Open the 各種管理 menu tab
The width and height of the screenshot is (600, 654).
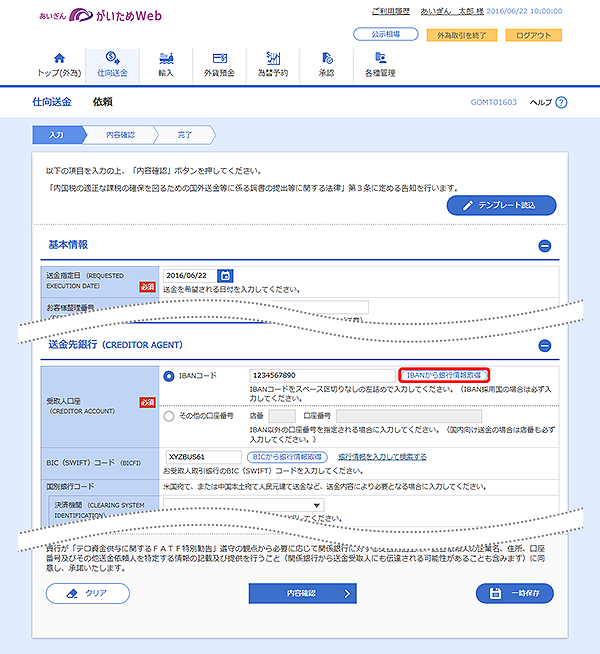click(381, 65)
